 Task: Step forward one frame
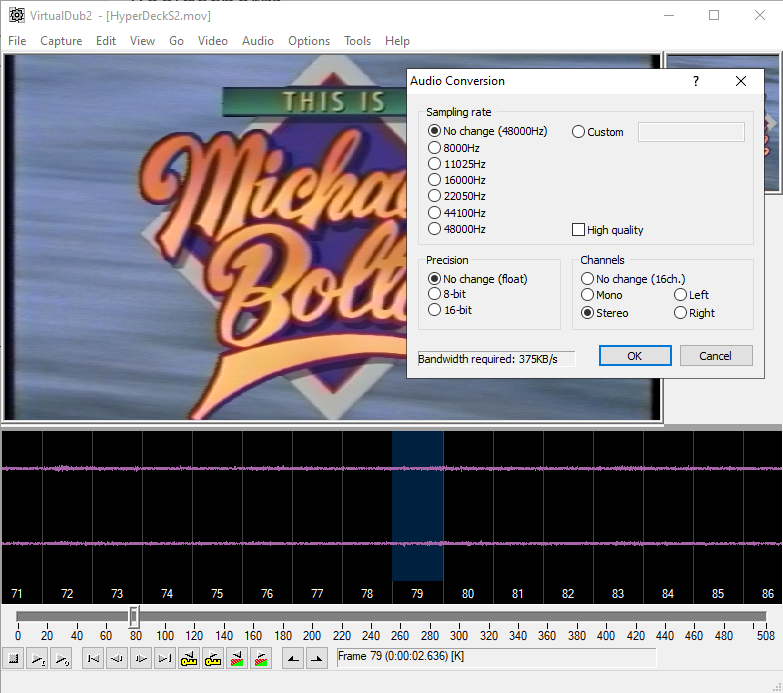click(141, 659)
